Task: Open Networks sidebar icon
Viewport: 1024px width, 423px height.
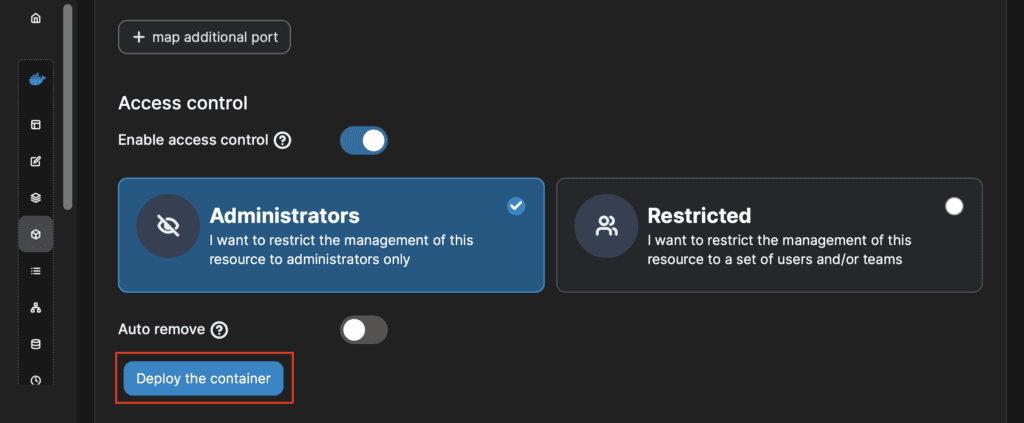Action: click(x=36, y=307)
